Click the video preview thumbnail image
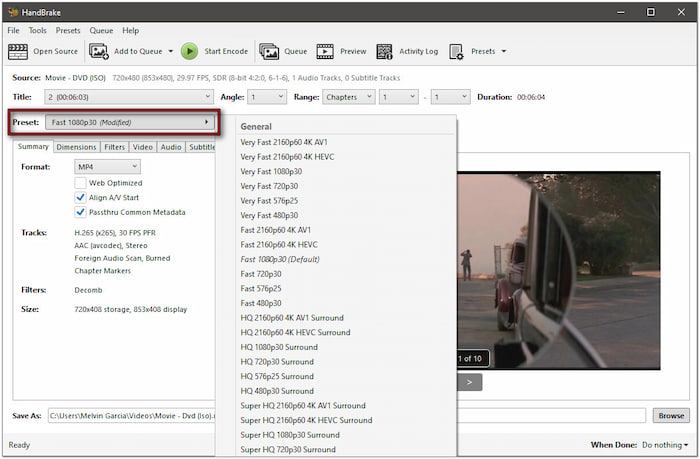 558,271
